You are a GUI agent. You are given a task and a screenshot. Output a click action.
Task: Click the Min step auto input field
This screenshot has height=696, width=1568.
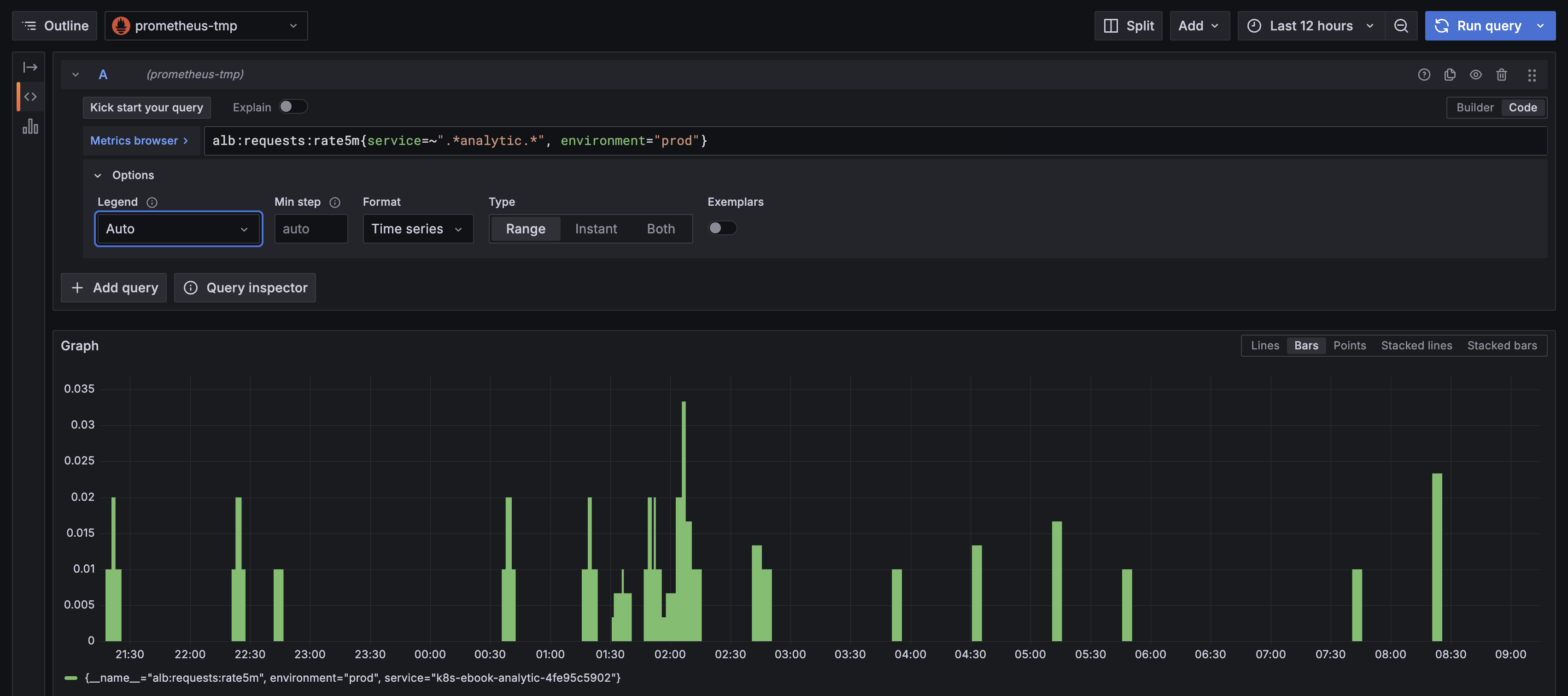tap(311, 229)
